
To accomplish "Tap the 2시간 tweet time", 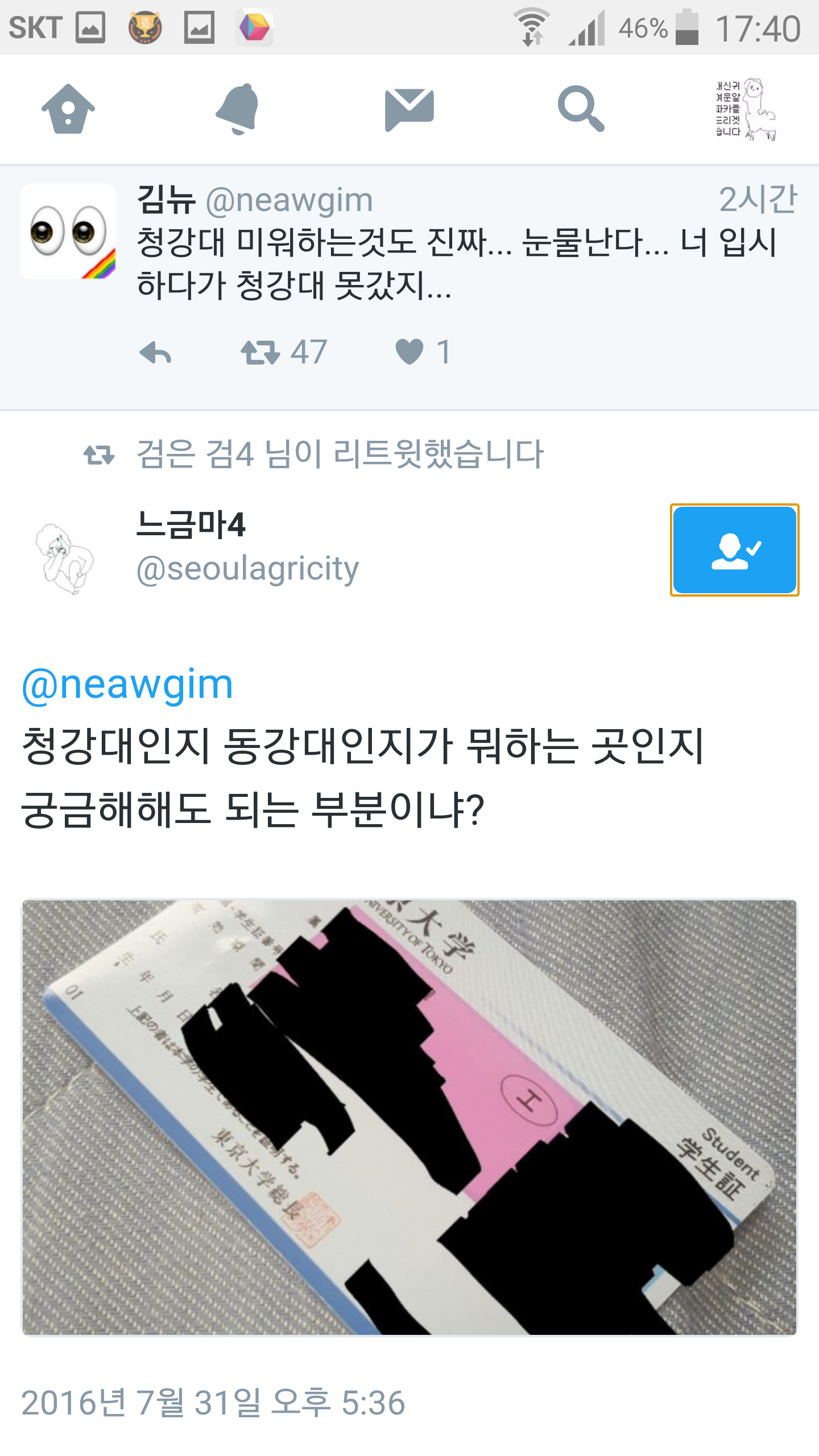I will 758,200.
